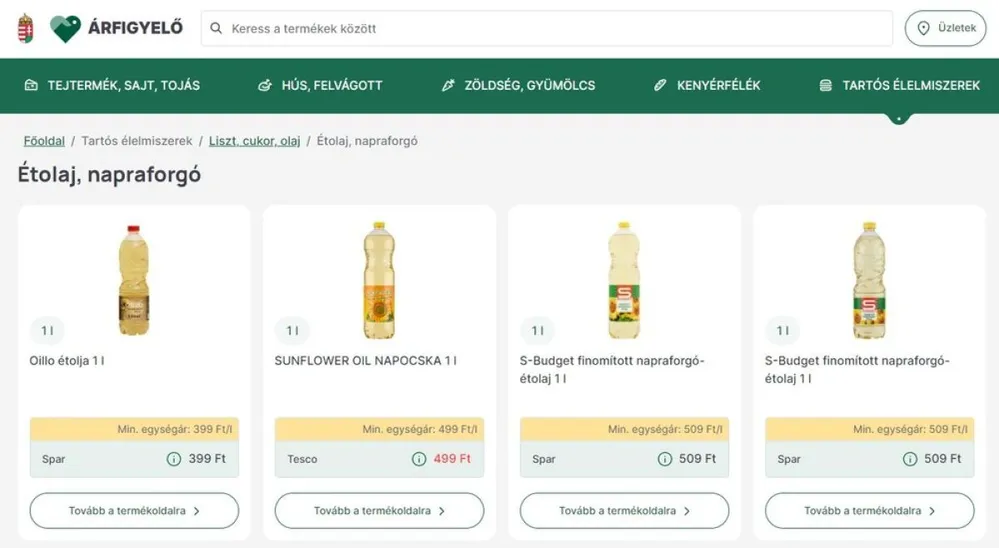Open product page for Sunflower Oil Napocska
The height and width of the screenshot is (548, 999).
point(379,511)
